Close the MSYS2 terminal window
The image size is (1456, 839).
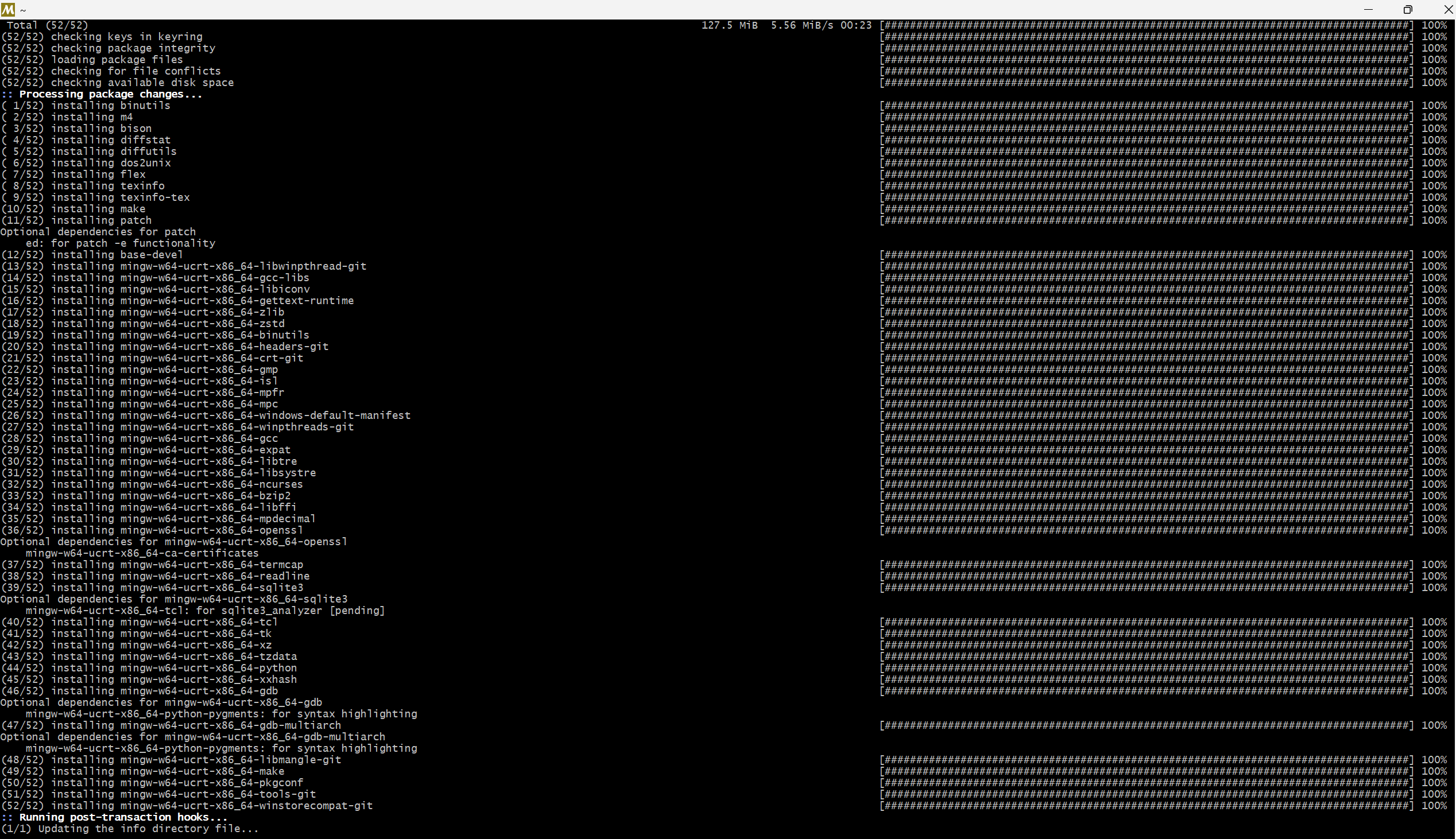pos(1447,9)
